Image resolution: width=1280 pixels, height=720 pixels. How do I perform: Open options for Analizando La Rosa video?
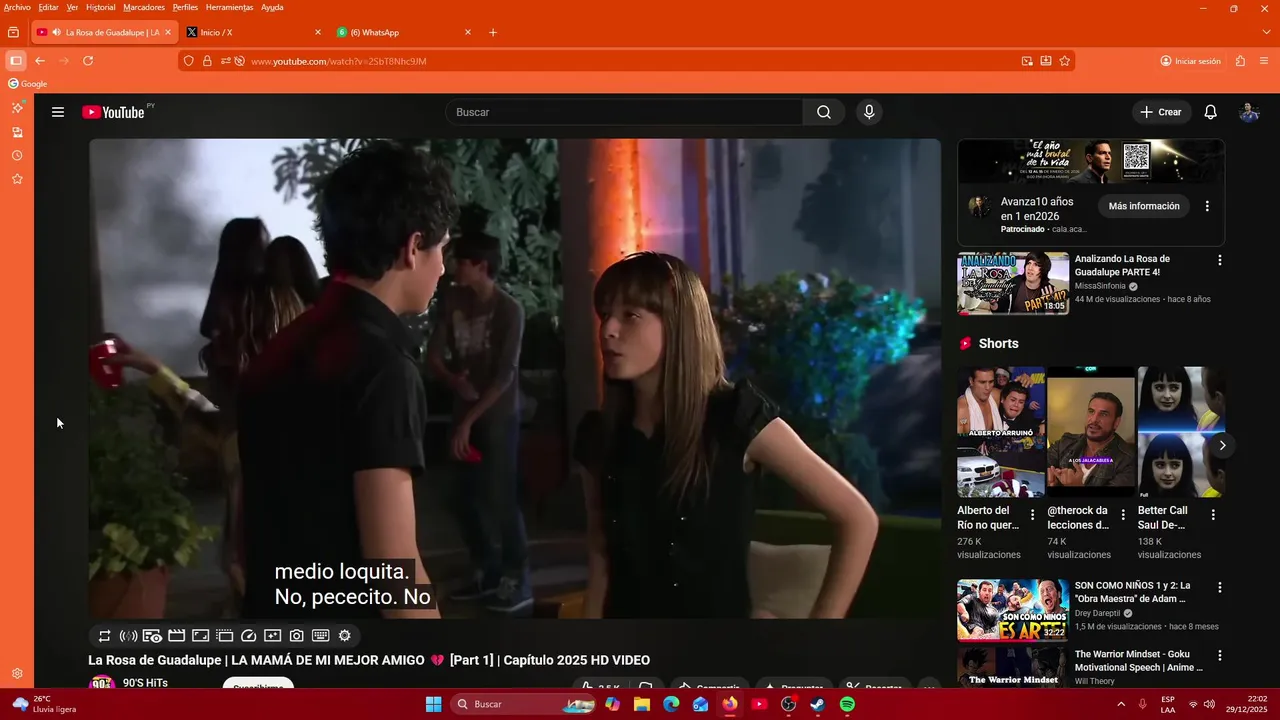coord(1219,260)
